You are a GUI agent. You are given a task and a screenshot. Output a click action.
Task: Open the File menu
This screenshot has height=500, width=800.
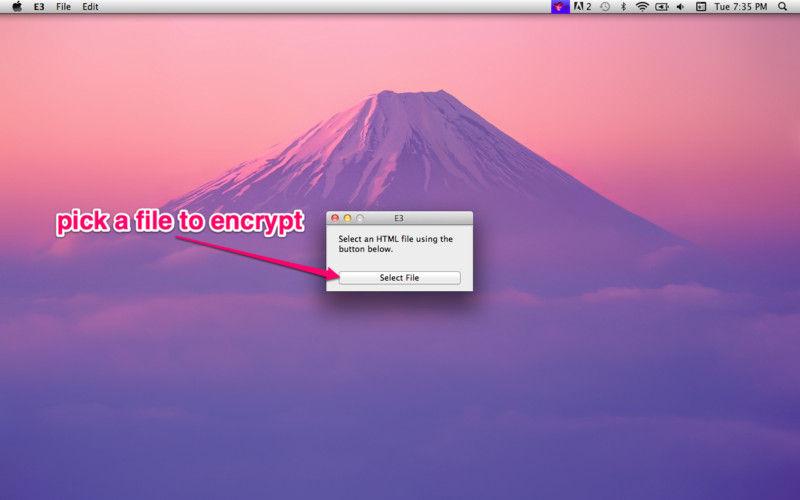tap(63, 7)
